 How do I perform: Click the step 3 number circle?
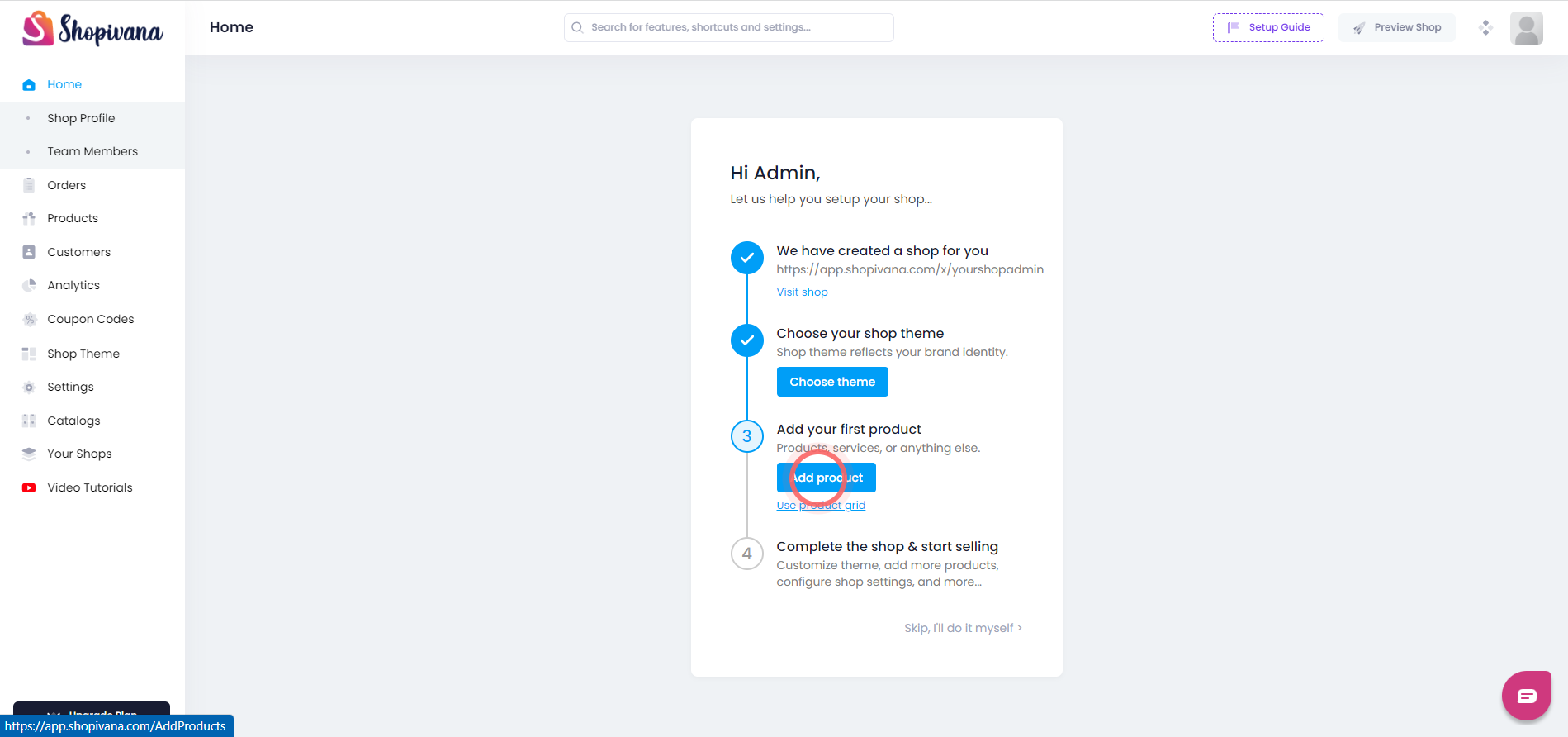747,436
